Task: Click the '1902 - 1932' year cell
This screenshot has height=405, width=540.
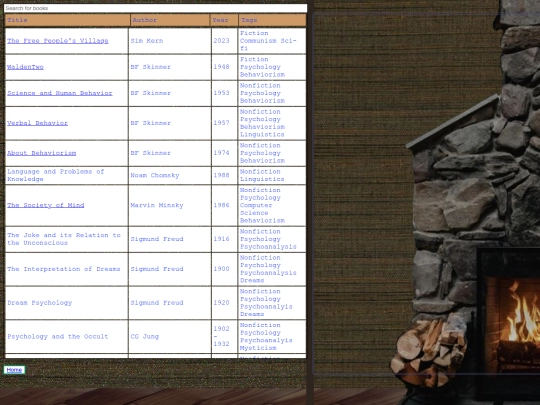Action: point(225,336)
